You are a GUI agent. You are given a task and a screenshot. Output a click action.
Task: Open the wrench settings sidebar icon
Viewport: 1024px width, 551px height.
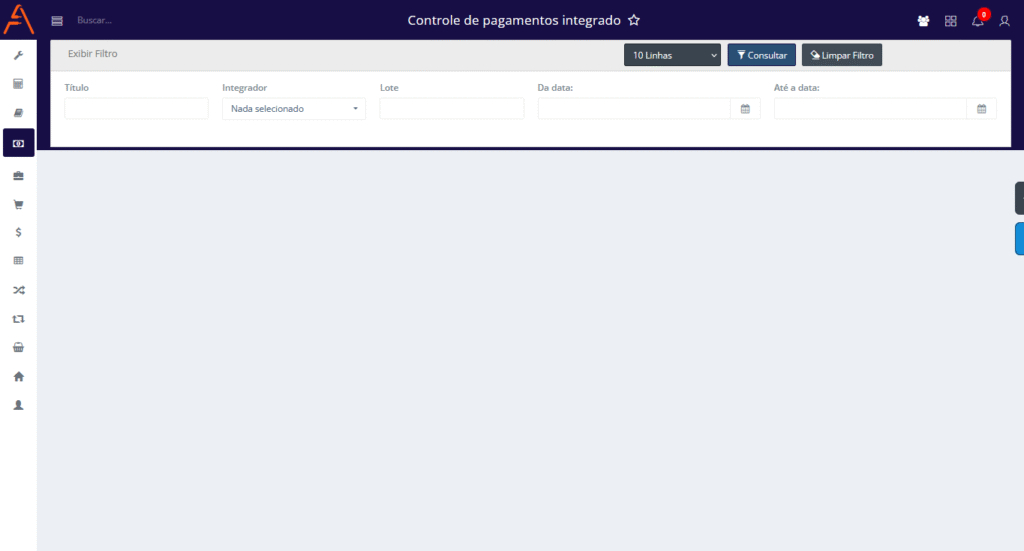18,55
